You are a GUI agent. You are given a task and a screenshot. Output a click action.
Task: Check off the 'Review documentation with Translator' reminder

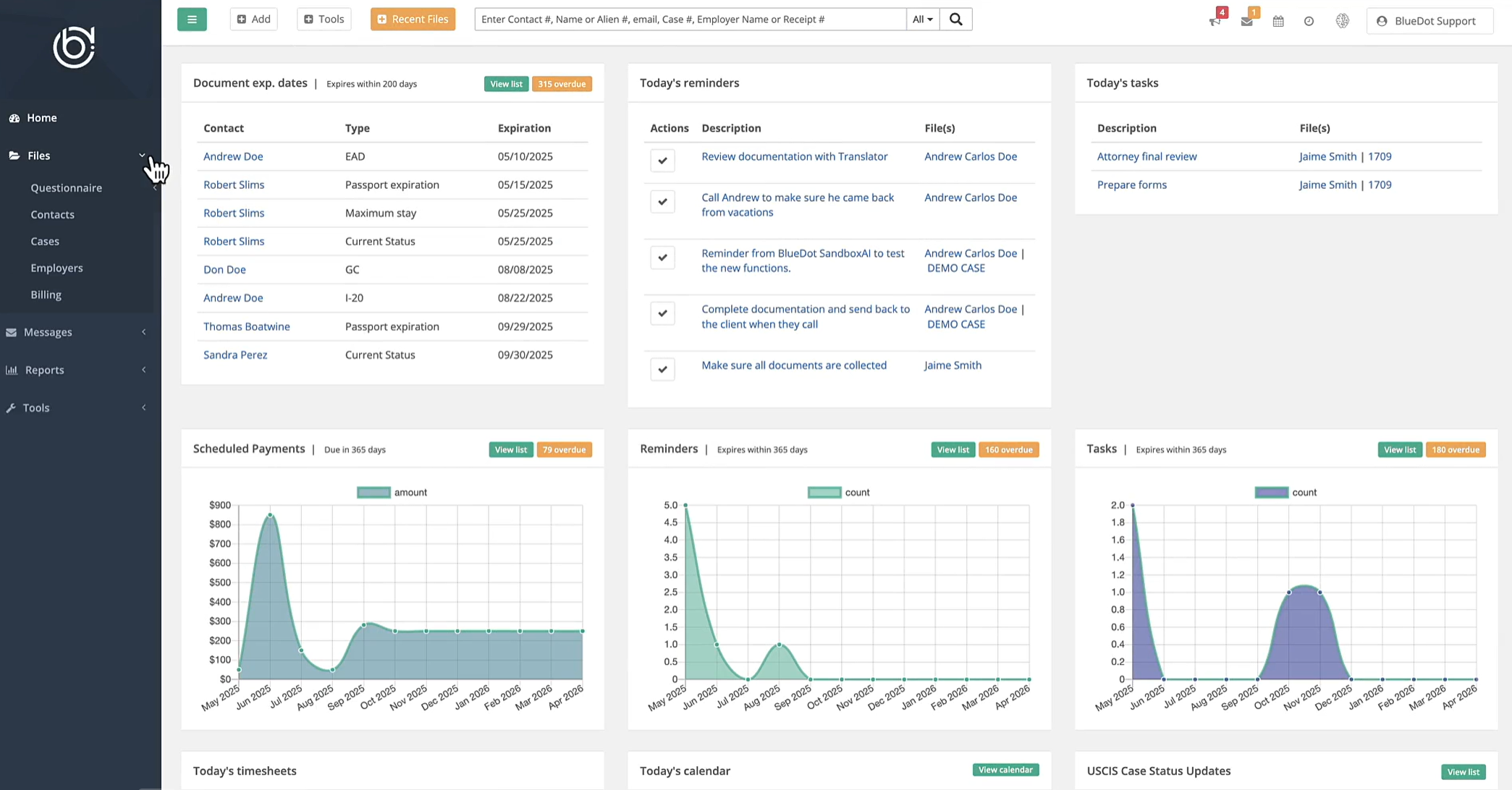tap(662, 161)
